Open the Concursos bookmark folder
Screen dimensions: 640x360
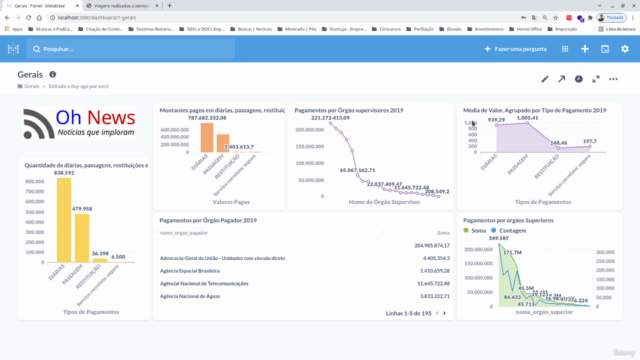coord(387,29)
